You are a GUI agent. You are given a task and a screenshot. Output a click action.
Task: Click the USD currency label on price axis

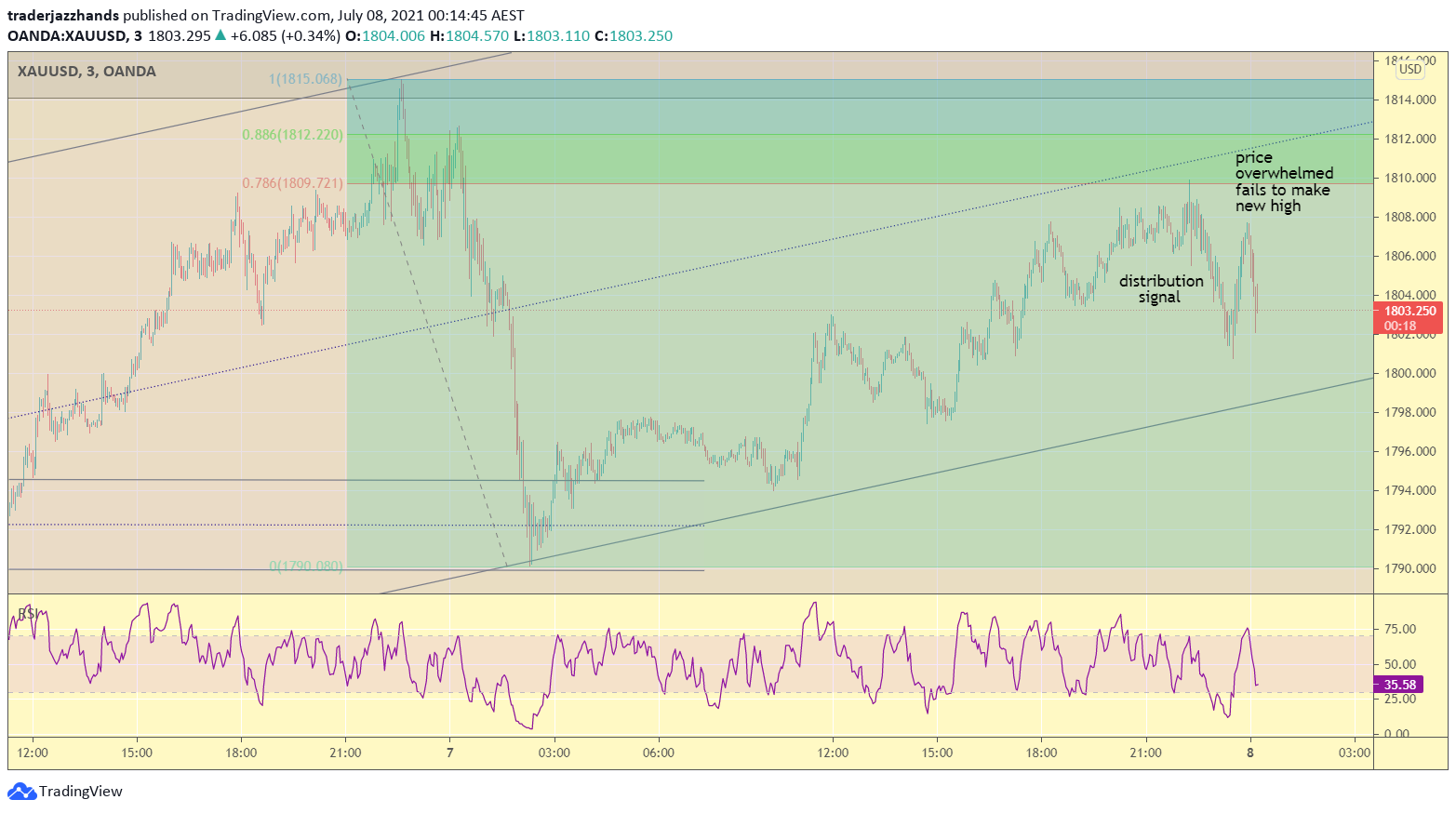1410,69
